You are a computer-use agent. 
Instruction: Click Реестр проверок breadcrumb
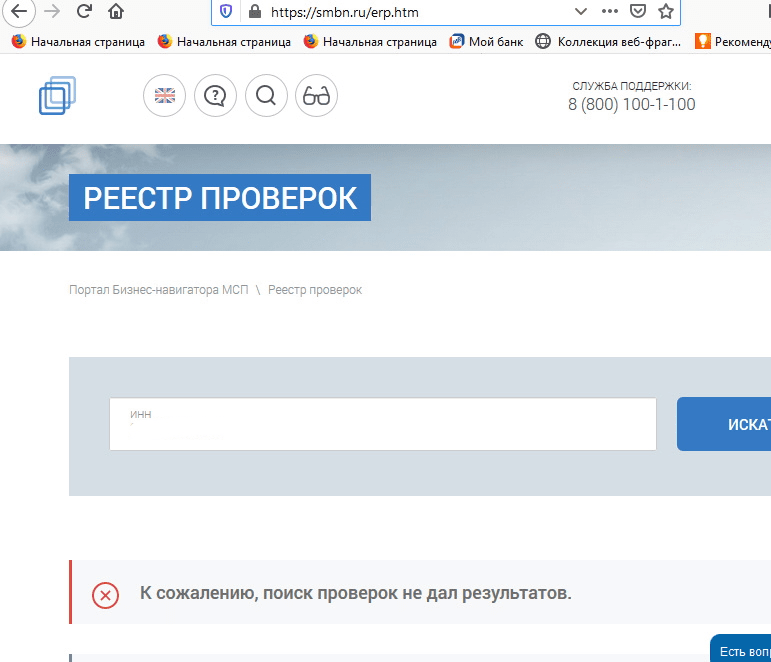coord(315,290)
